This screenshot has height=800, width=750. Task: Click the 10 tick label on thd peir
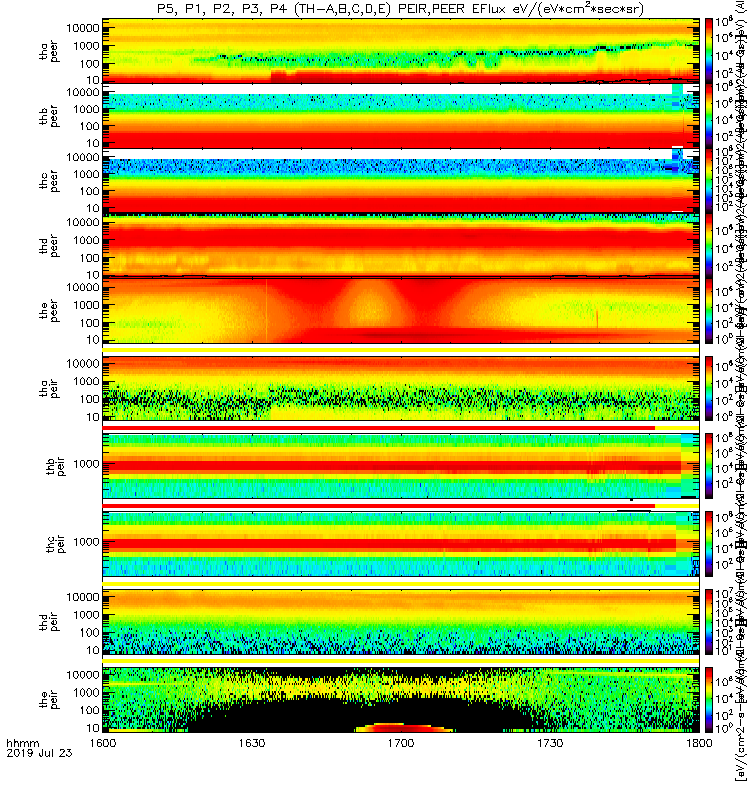[93, 650]
